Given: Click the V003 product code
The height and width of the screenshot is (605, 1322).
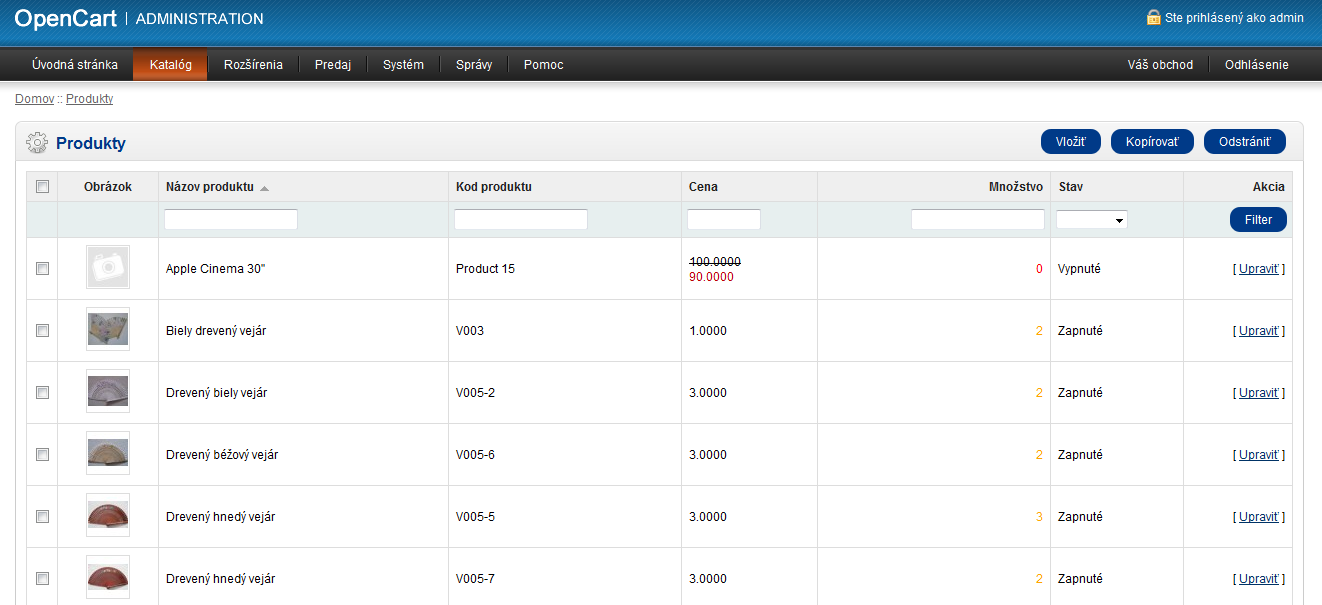Looking at the screenshot, I should (x=470, y=331).
